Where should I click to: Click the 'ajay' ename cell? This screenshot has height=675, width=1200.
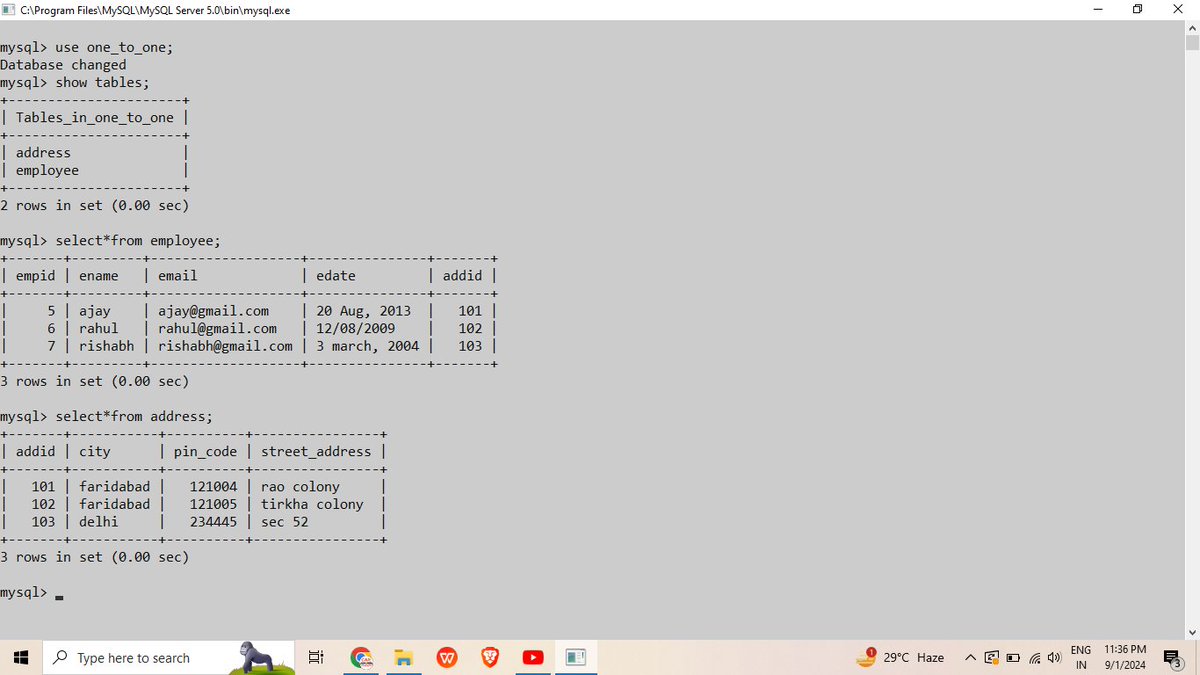(x=94, y=310)
